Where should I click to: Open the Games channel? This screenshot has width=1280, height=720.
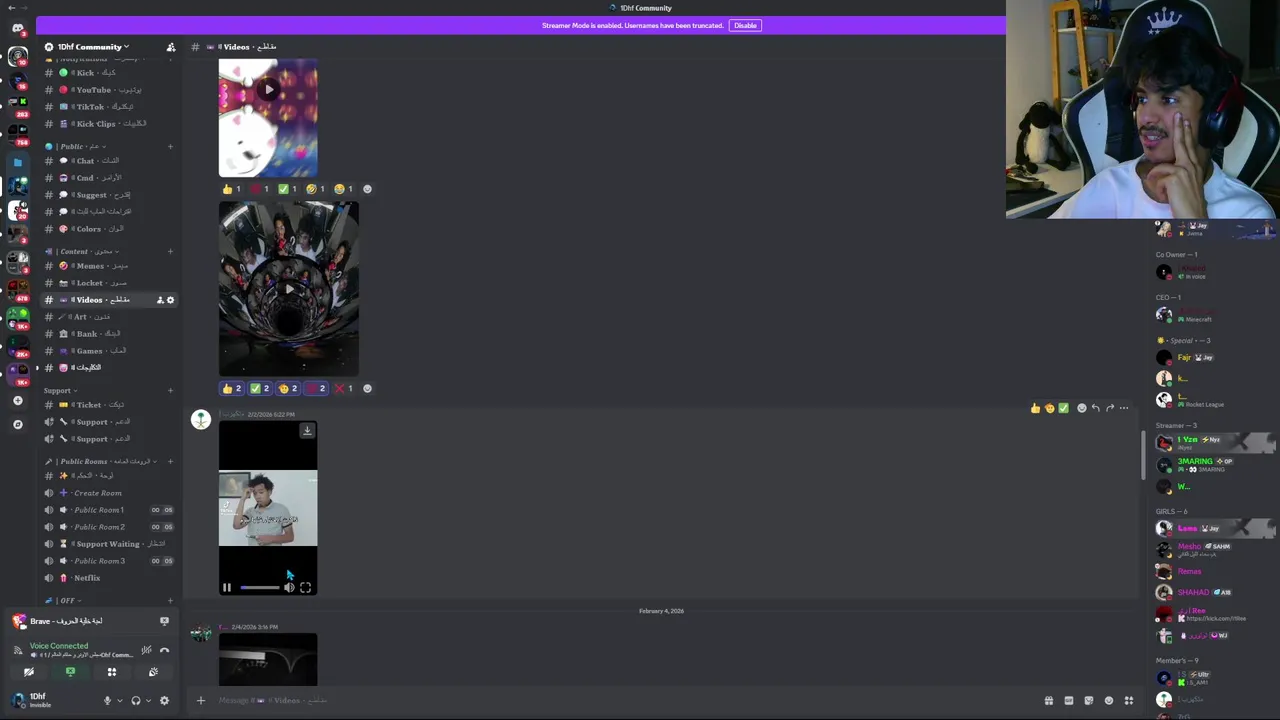tap(110, 351)
